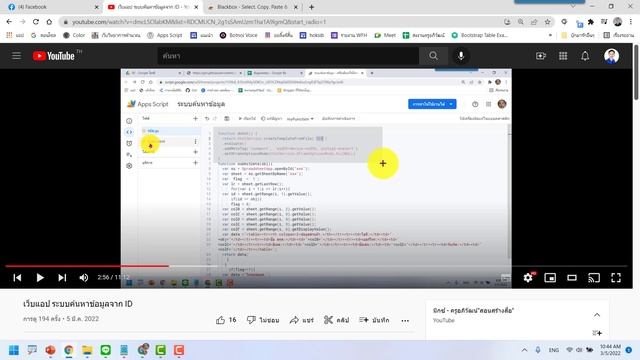
Task: Mute the video volume speaker
Action: coord(84,278)
